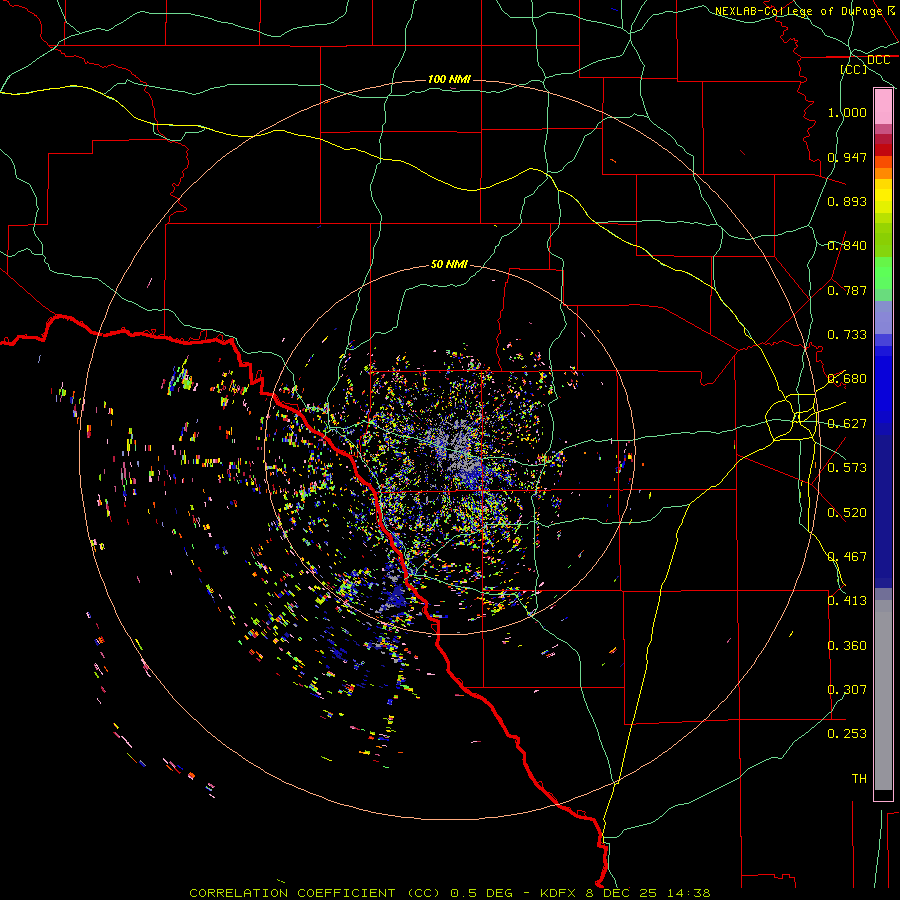The image size is (900, 900).
Task: Select the 0.680 legend value
Action: (x=847, y=379)
